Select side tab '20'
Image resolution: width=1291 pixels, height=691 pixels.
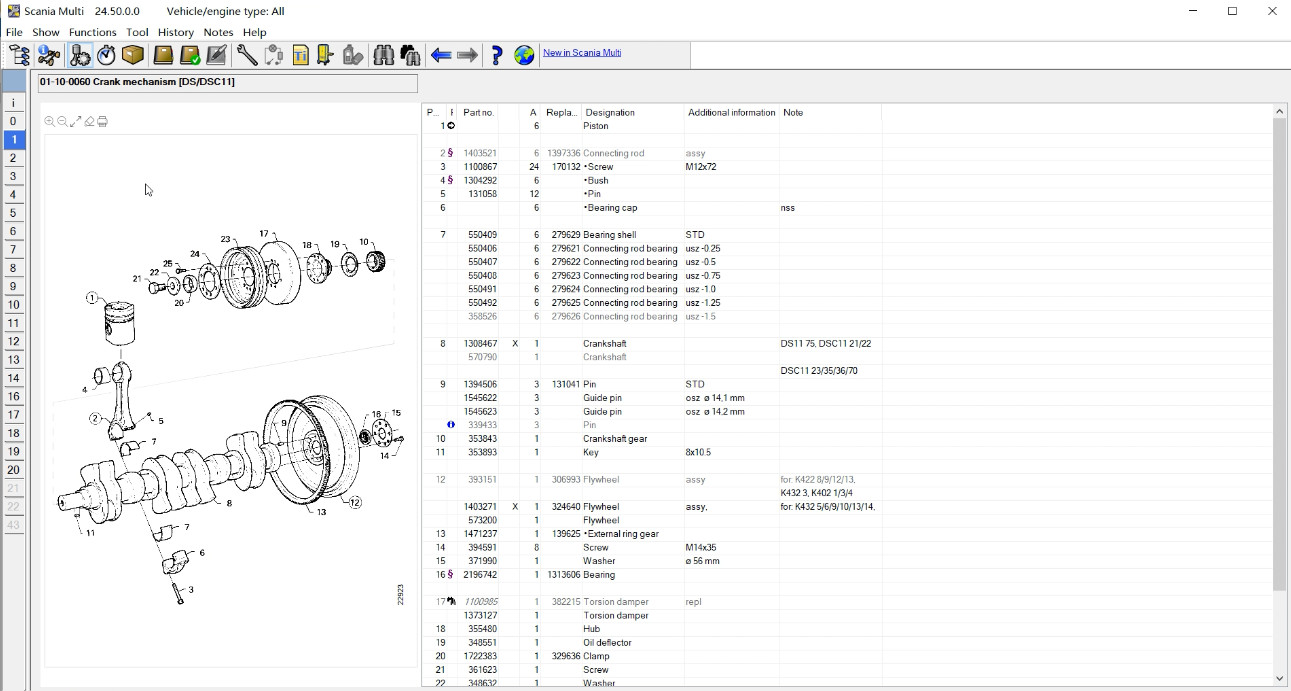tap(13, 470)
